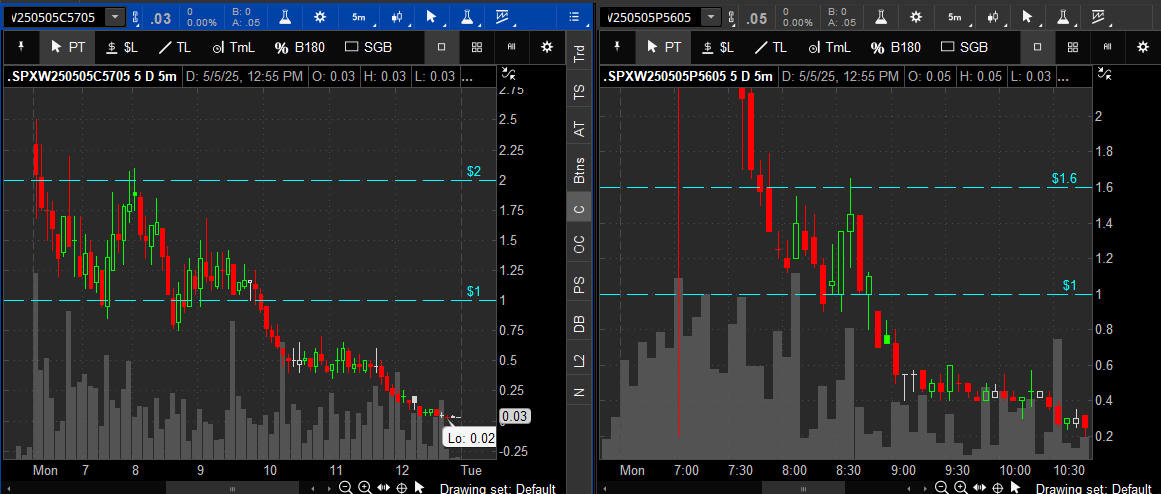Toggle the pin drawing tool in left chart
1161x494 pixels.
pyautogui.click(x=22, y=47)
